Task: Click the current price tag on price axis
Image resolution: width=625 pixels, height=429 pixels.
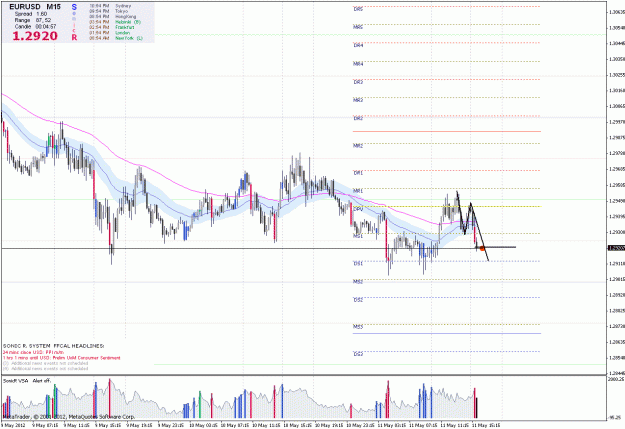Action: tap(616, 248)
